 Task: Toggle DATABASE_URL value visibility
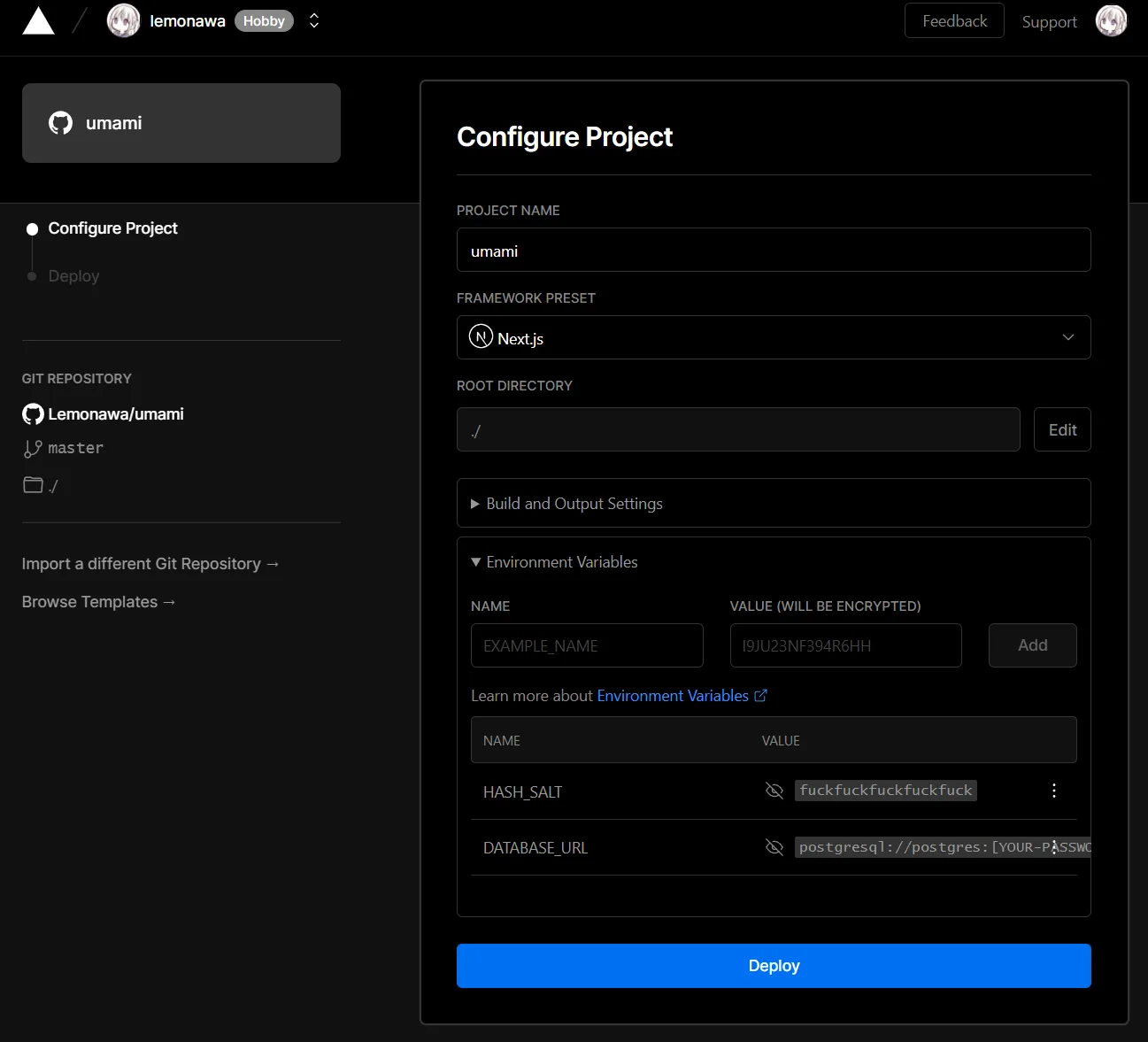tap(774, 847)
